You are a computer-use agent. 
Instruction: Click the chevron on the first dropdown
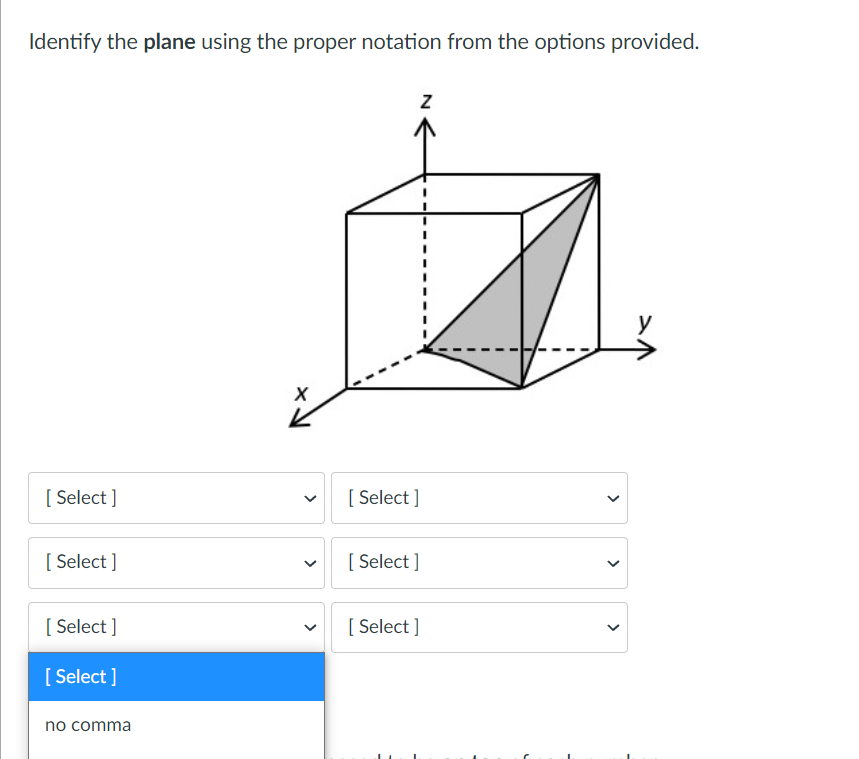(x=310, y=497)
